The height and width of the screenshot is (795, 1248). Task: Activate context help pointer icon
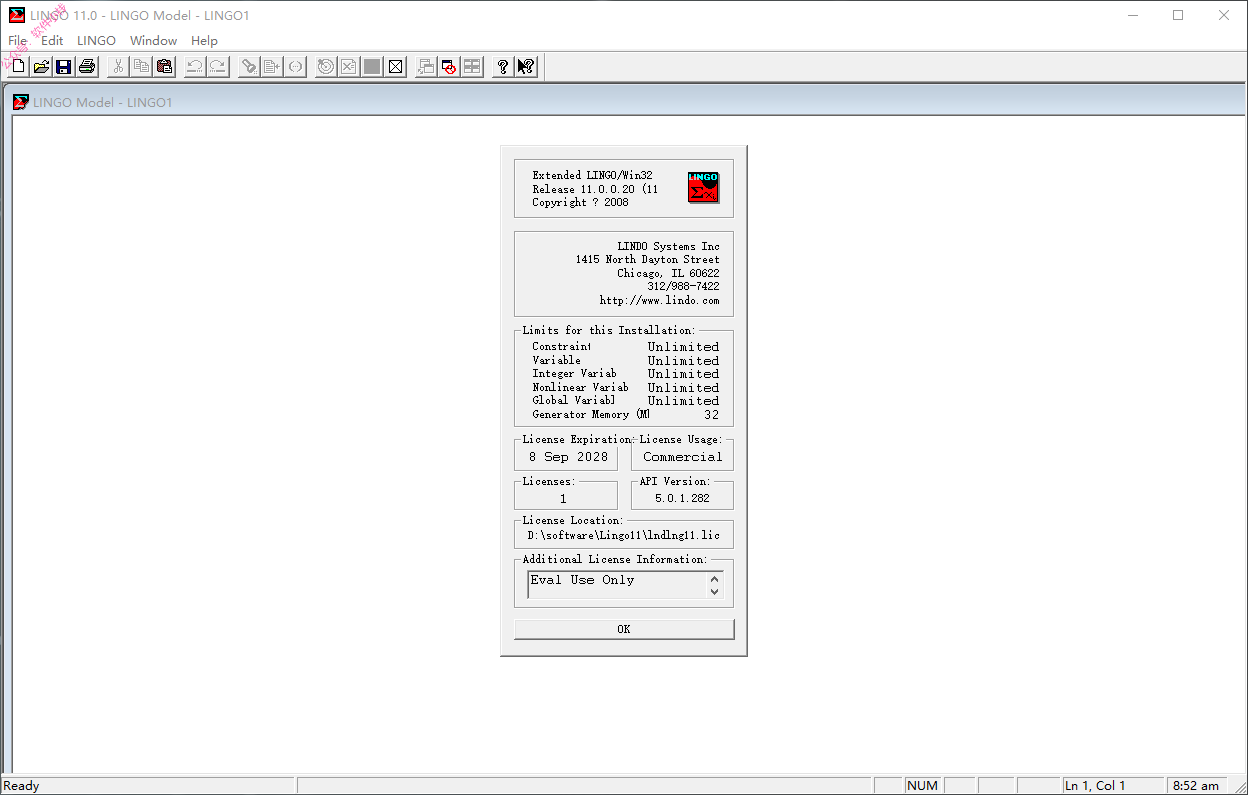[526, 67]
